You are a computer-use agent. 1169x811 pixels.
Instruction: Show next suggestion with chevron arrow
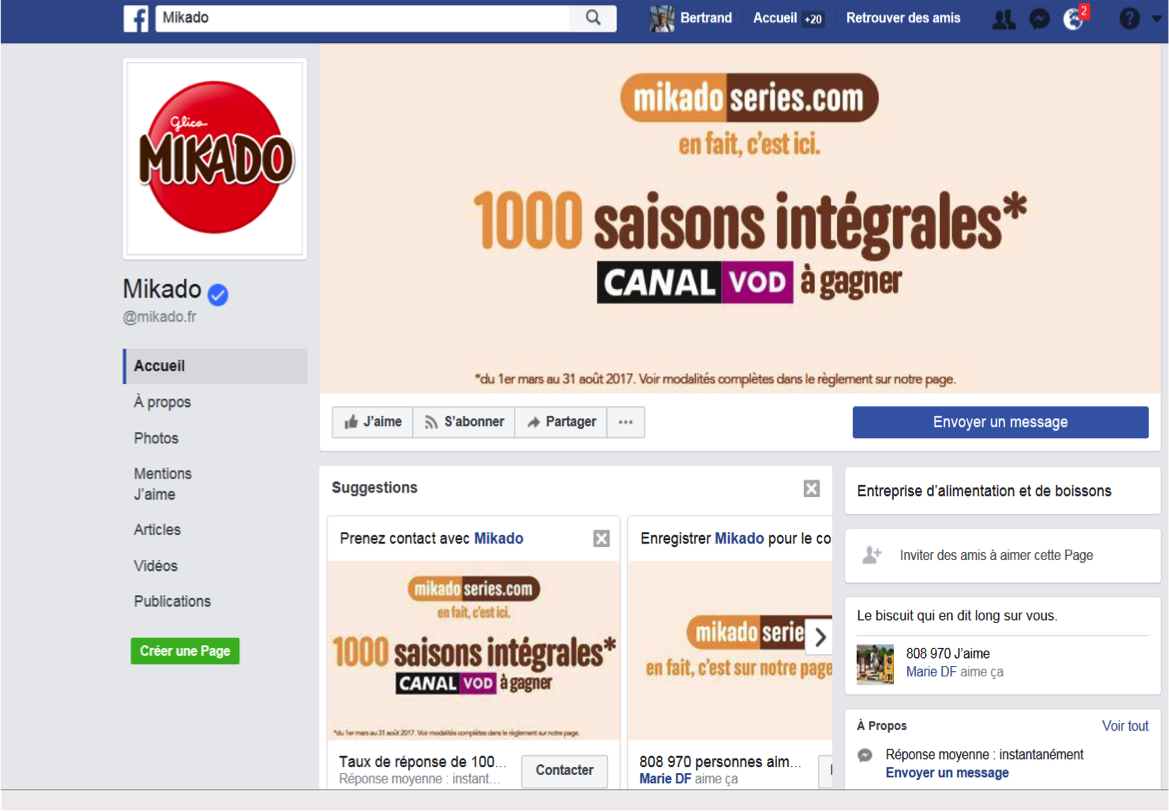[x=819, y=637]
